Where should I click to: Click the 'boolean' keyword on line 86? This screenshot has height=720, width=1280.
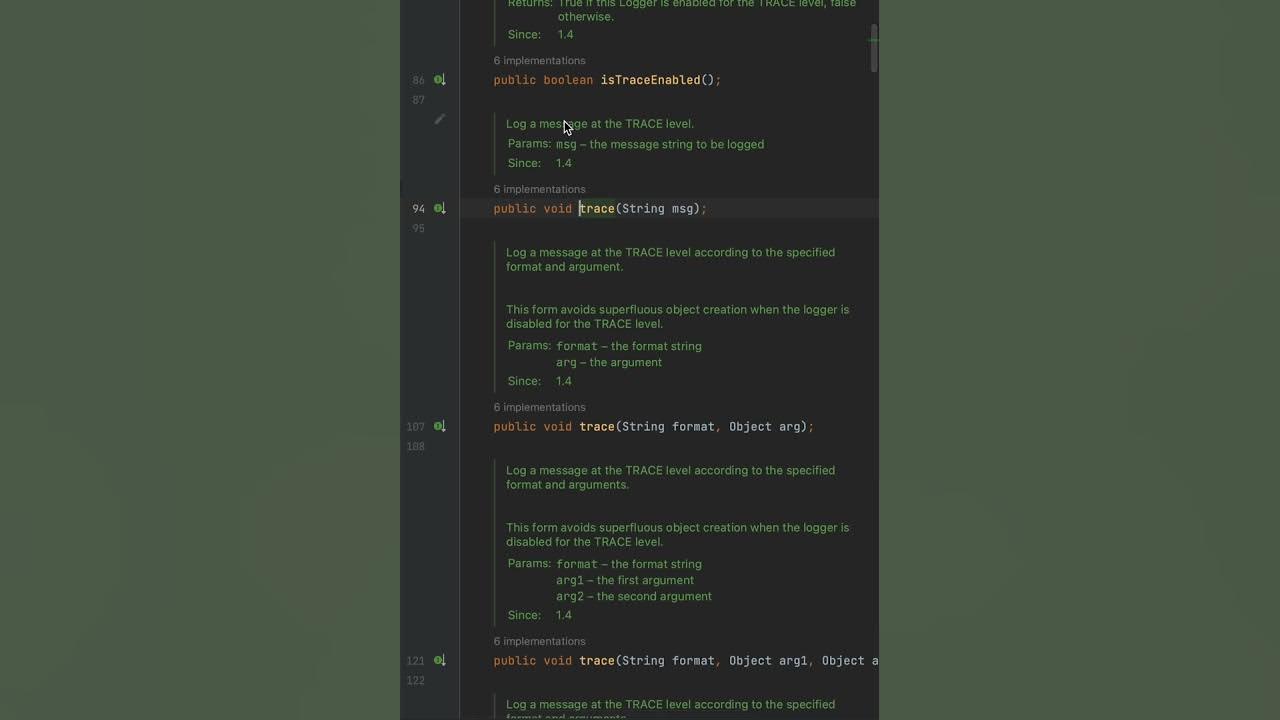[568, 80]
